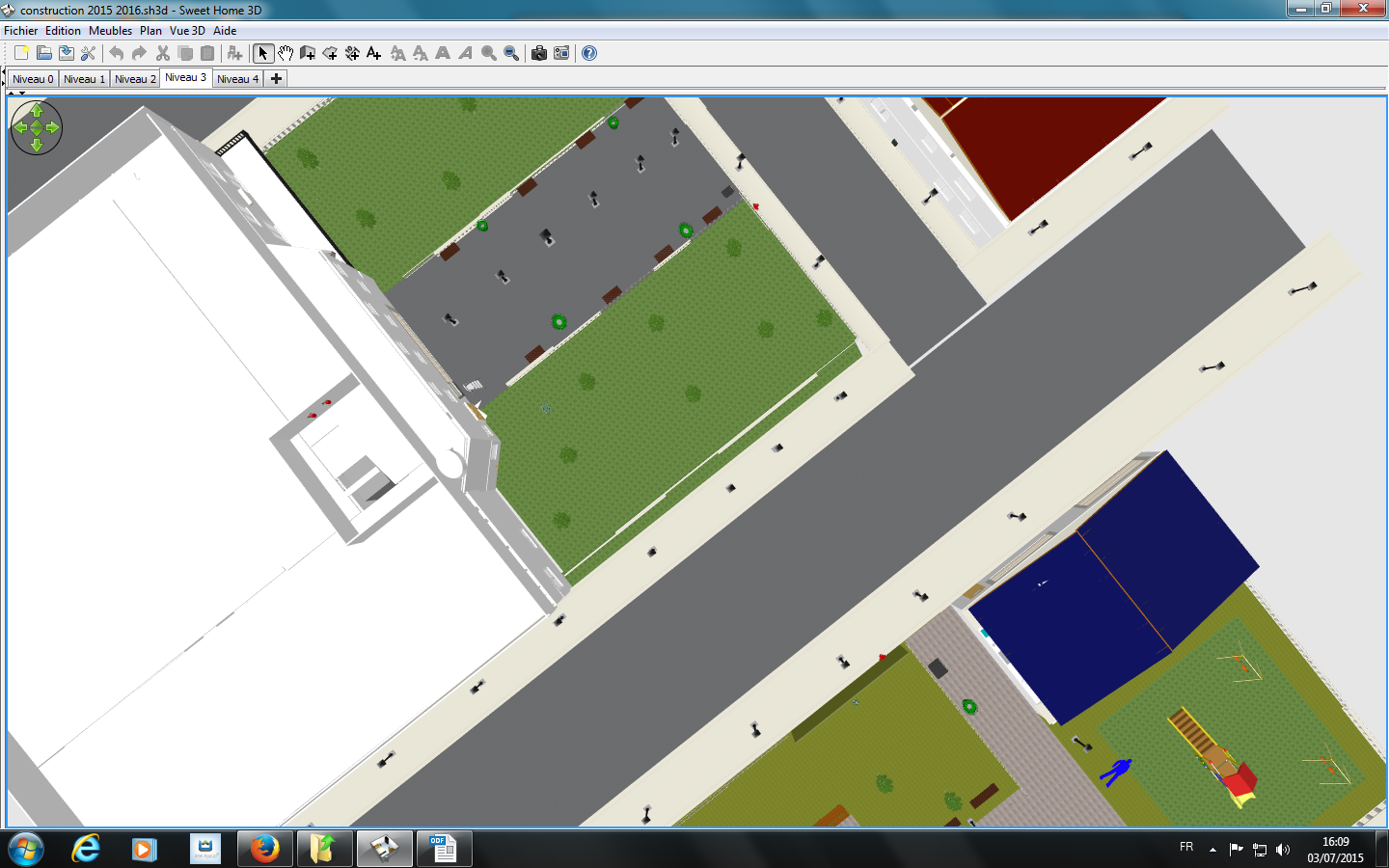
Task: Create a new home with the New icon
Action: tap(21, 53)
